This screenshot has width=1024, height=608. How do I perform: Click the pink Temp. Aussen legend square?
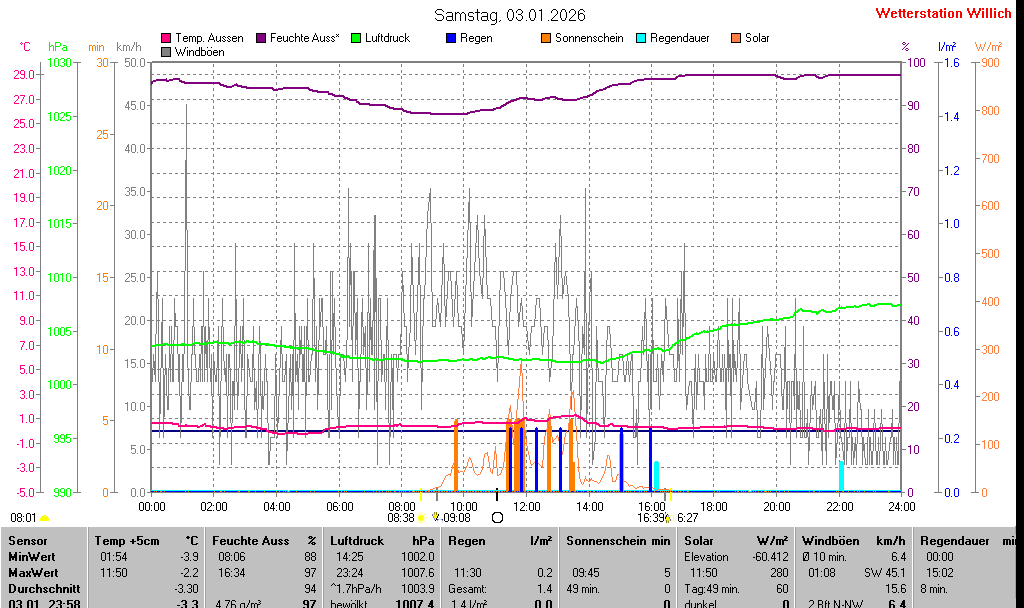[166, 38]
